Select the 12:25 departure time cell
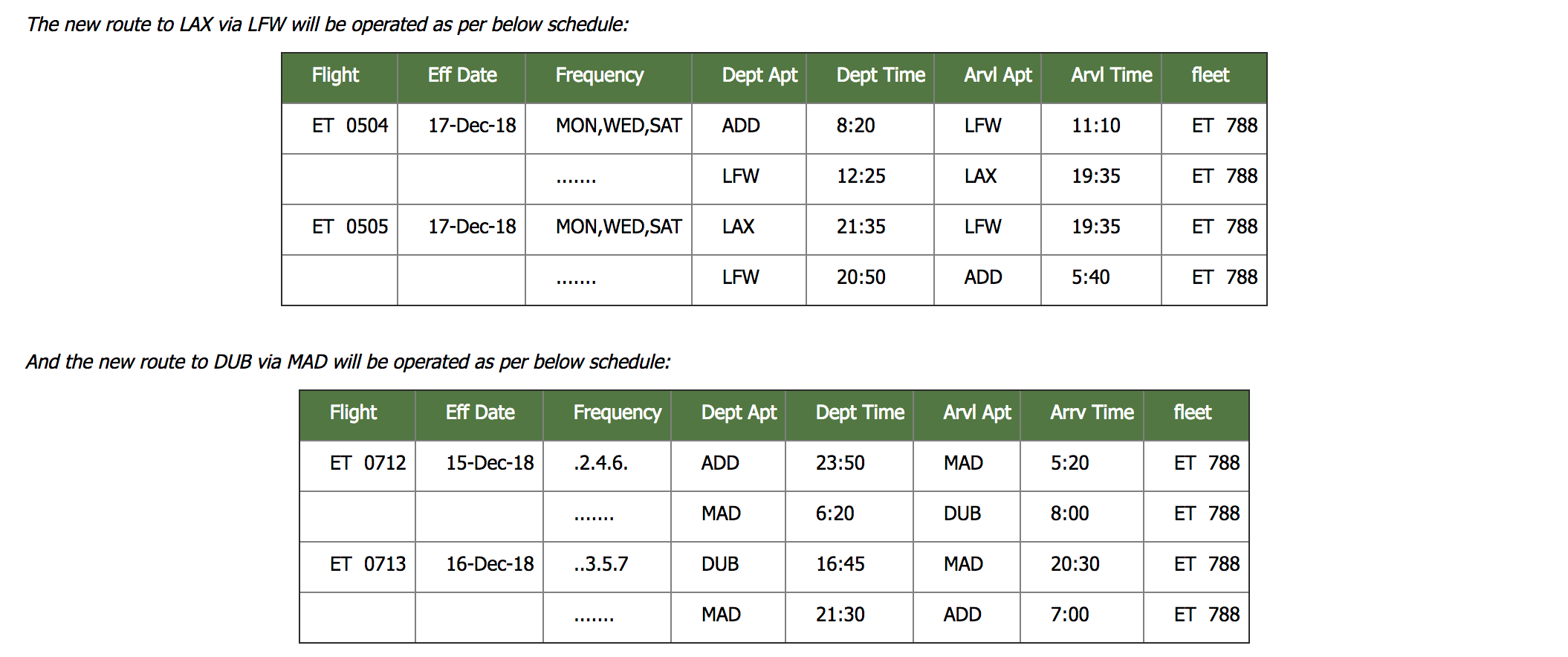Image resolution: width=1568 pixels, height=657 pixels. tap(861, 176)
